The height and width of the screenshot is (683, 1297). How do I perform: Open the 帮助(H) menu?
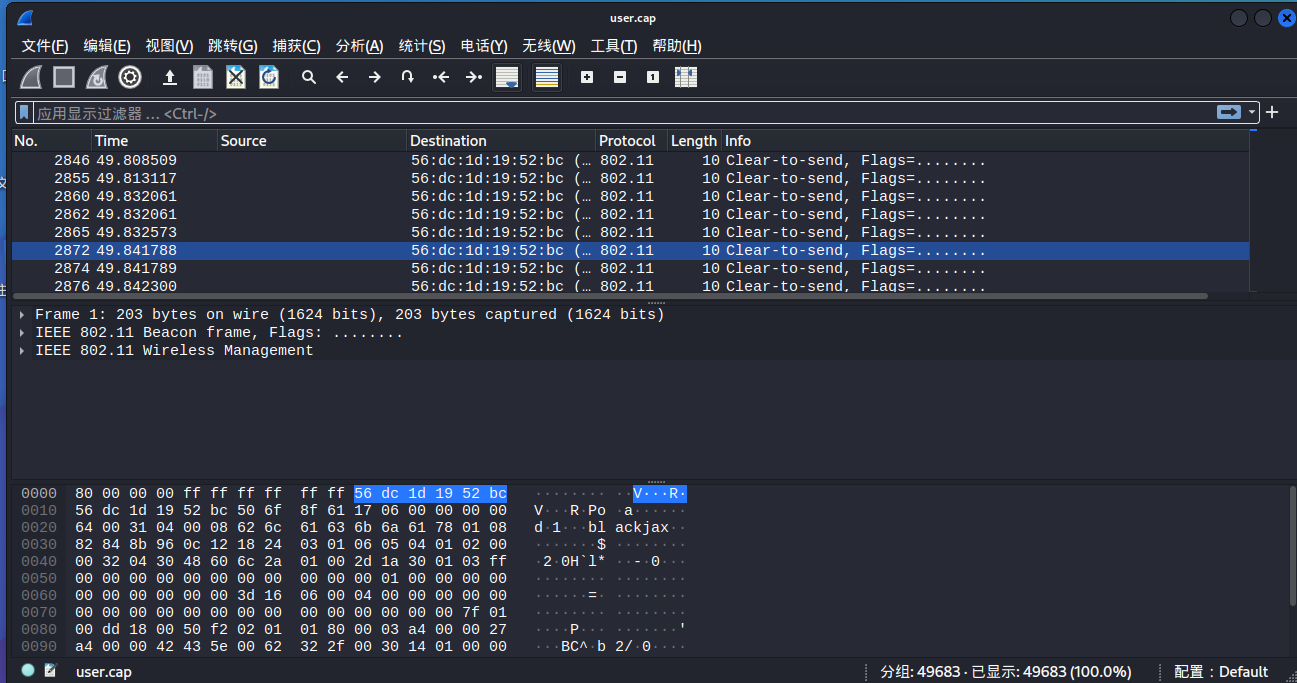677,46
